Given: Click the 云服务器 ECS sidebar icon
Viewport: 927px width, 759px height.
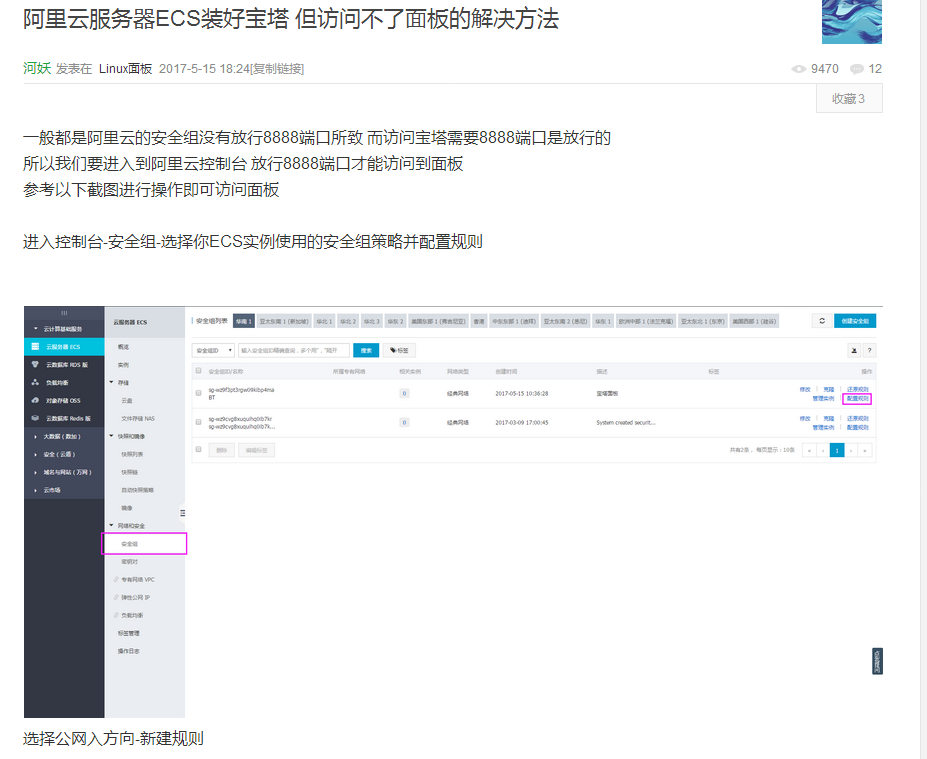Looking at the screenshot, I should point(35,346).
